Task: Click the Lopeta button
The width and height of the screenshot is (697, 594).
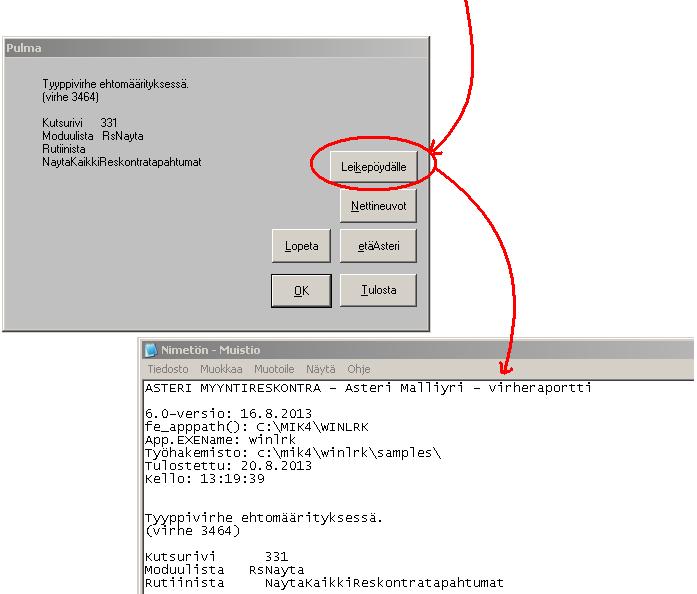Action: tap(301, 245)
